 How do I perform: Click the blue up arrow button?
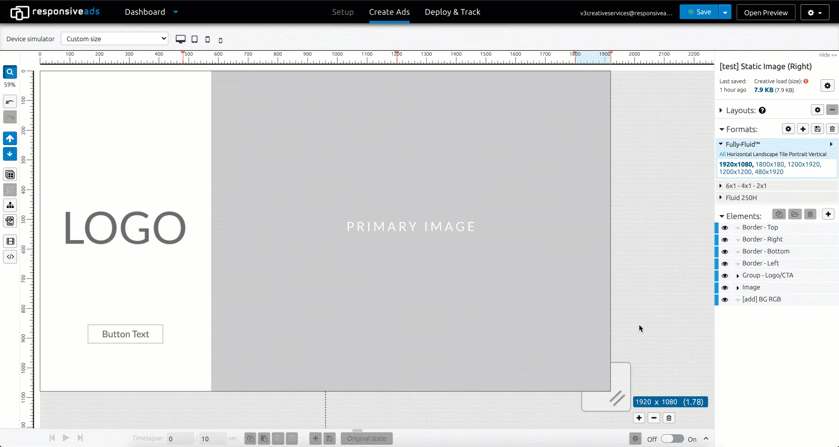coord(10,138)
